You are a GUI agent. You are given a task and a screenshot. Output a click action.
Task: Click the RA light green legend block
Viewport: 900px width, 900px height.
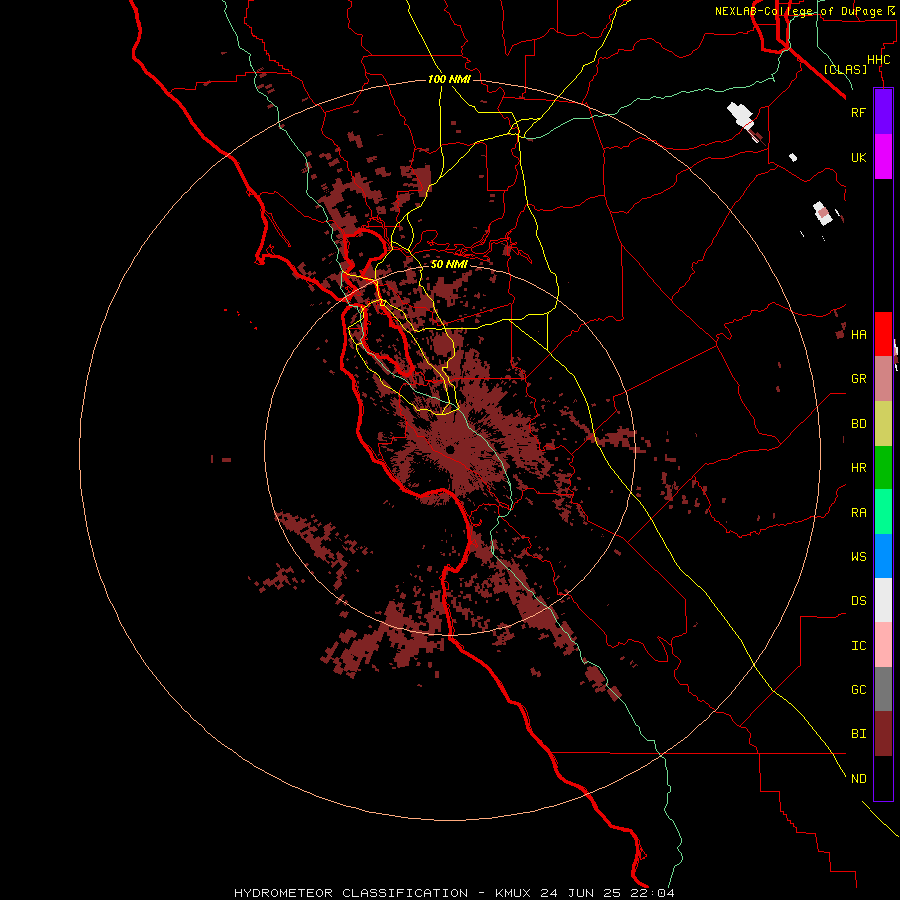pos(883,512)
